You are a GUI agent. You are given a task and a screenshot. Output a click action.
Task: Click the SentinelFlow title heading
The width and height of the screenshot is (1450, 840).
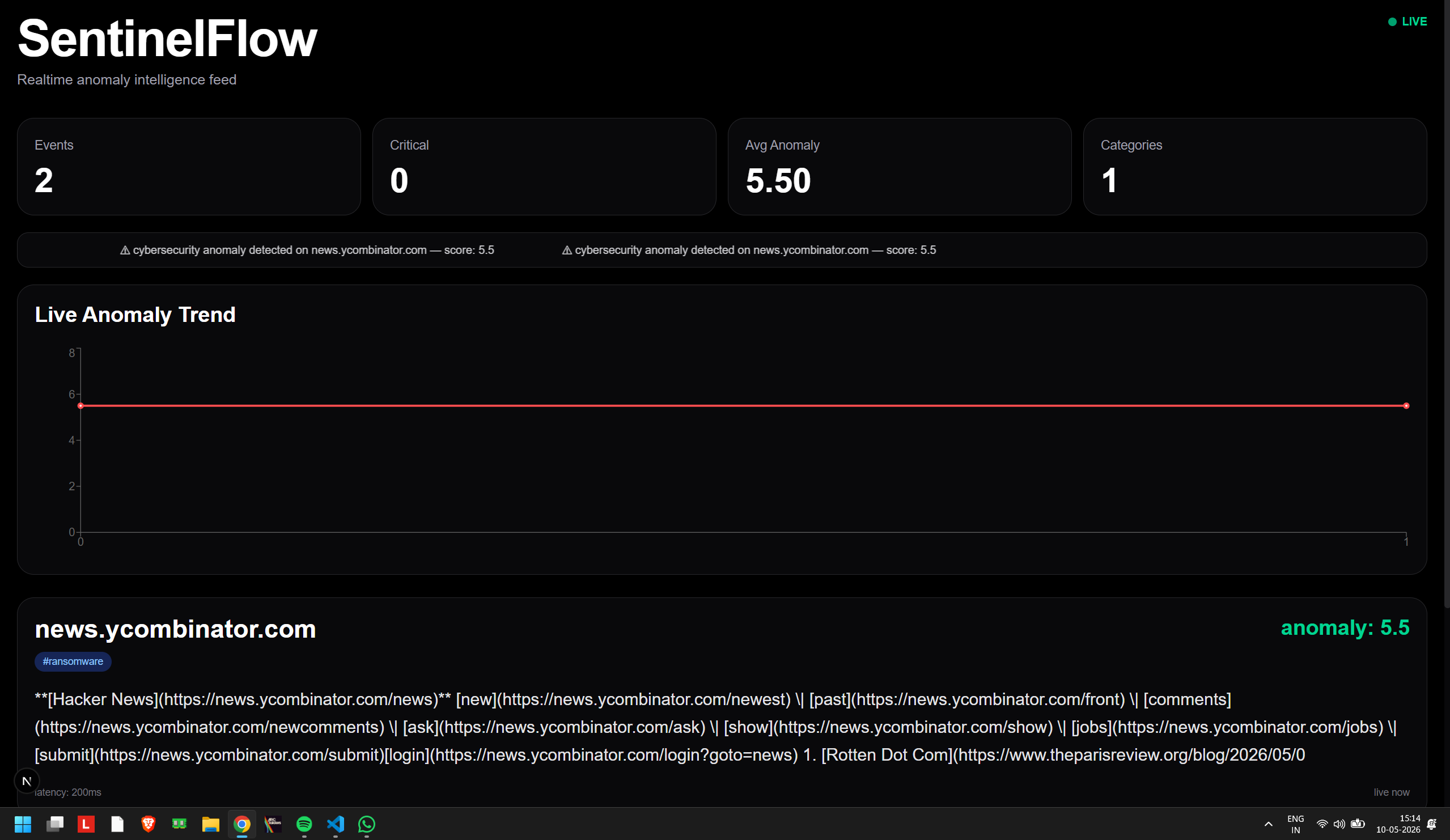[x=167, y=39]
